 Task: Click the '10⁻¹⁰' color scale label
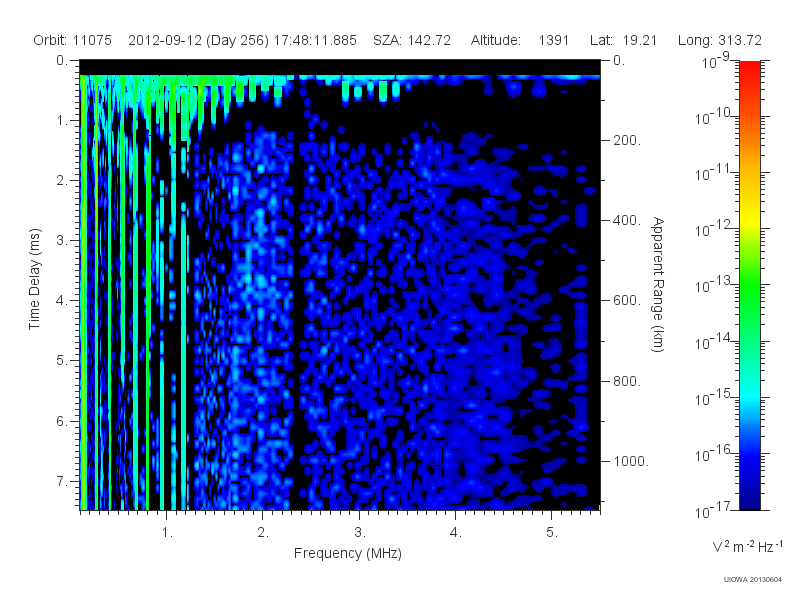click(714, 117)
